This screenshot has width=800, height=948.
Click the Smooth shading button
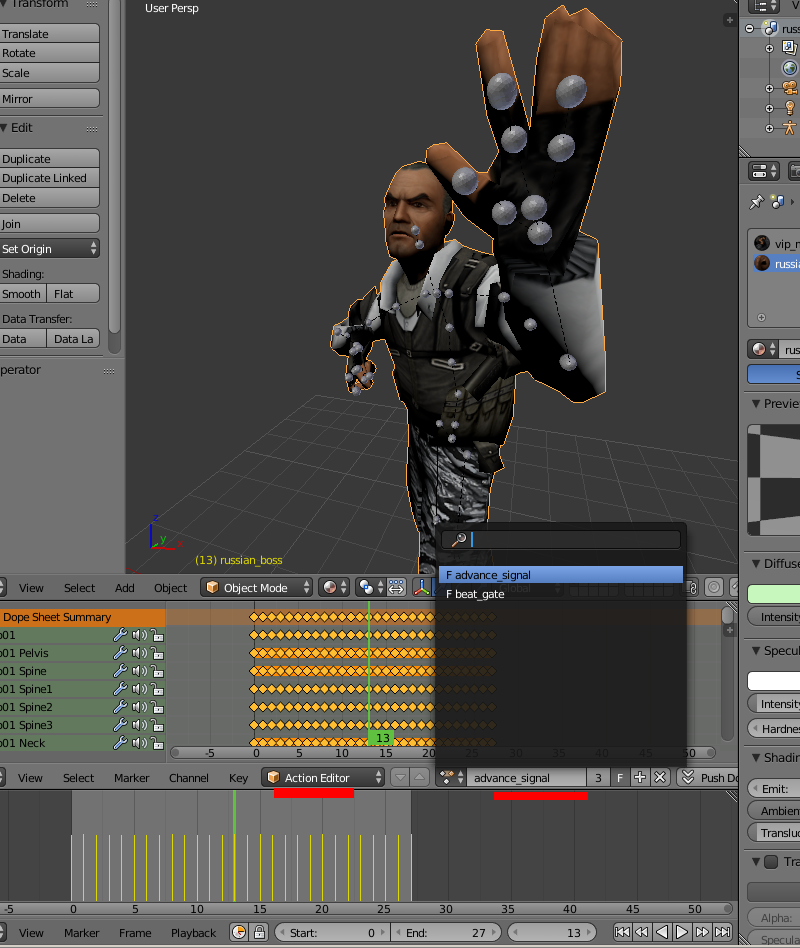click(x=22, y=294)
